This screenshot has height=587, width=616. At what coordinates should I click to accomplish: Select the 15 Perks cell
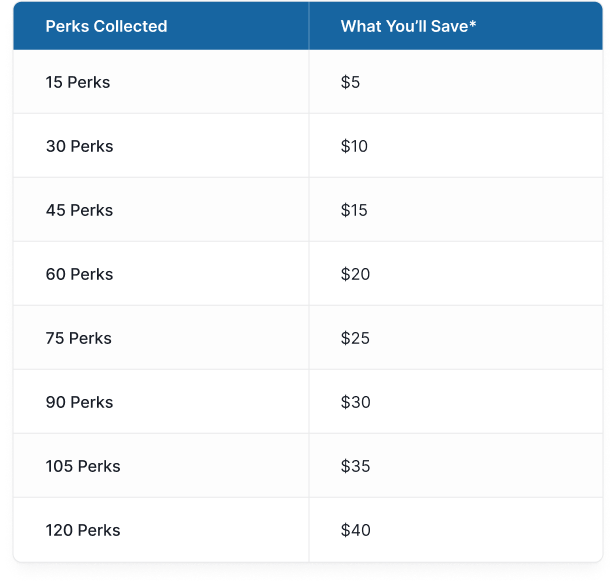78,82
